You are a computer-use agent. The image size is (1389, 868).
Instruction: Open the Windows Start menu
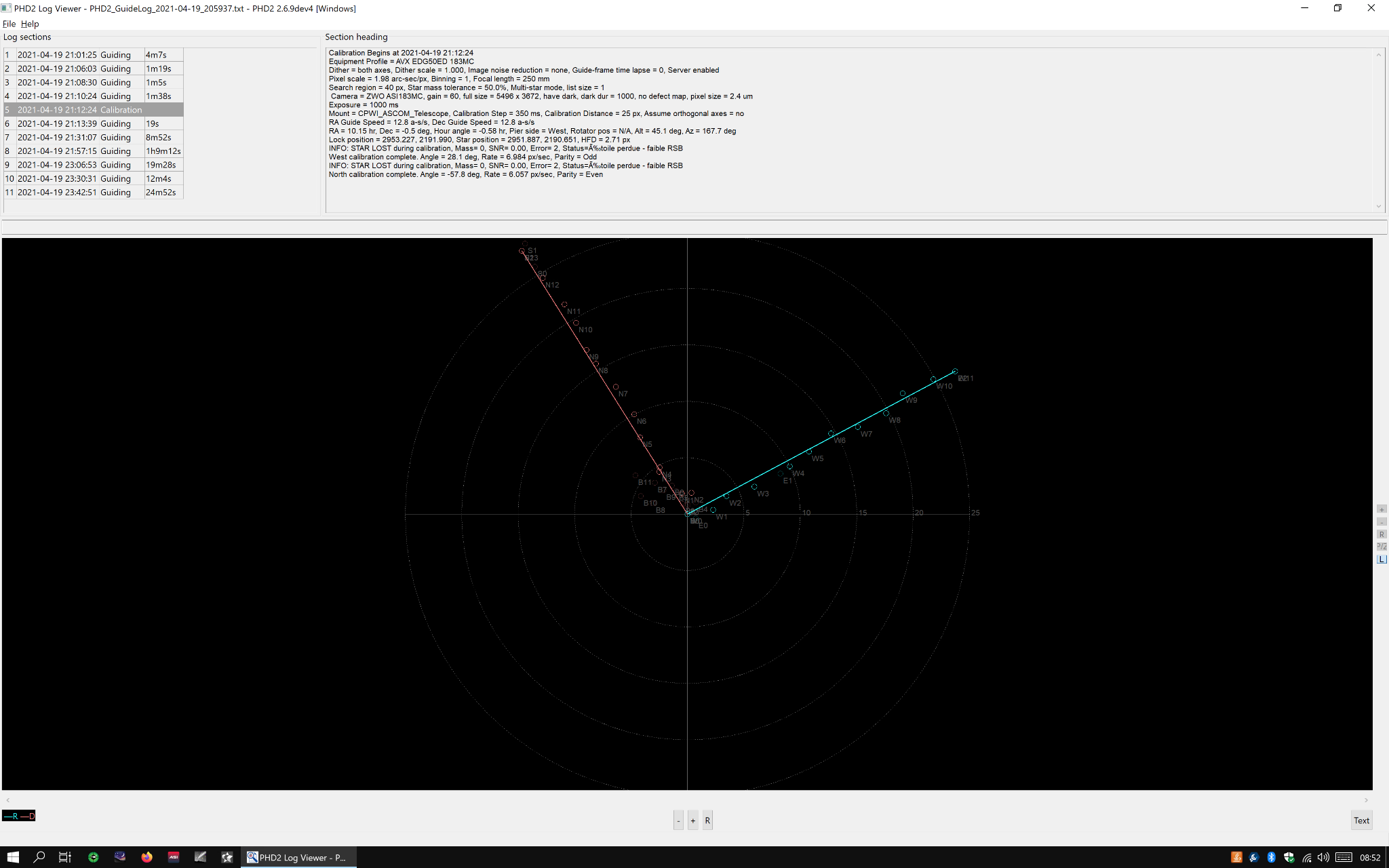pyautogui.click(x=13, y=857)
